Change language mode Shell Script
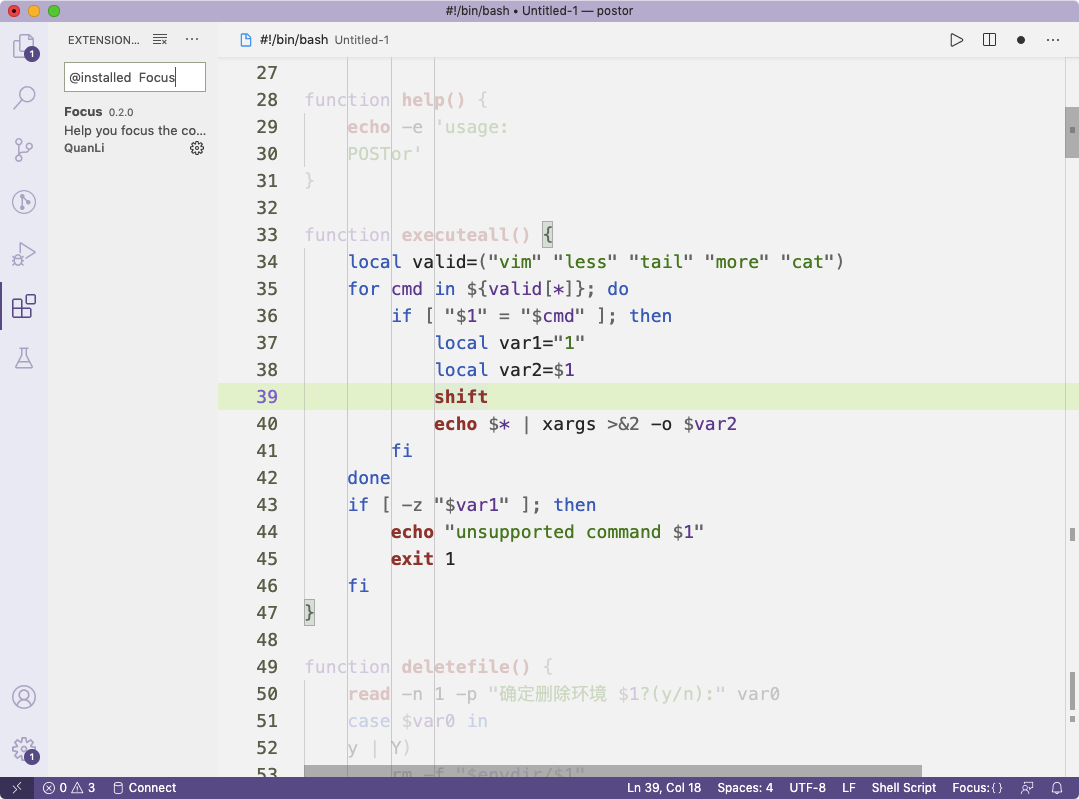1079x799 pixels. click(x=904, y=788)
